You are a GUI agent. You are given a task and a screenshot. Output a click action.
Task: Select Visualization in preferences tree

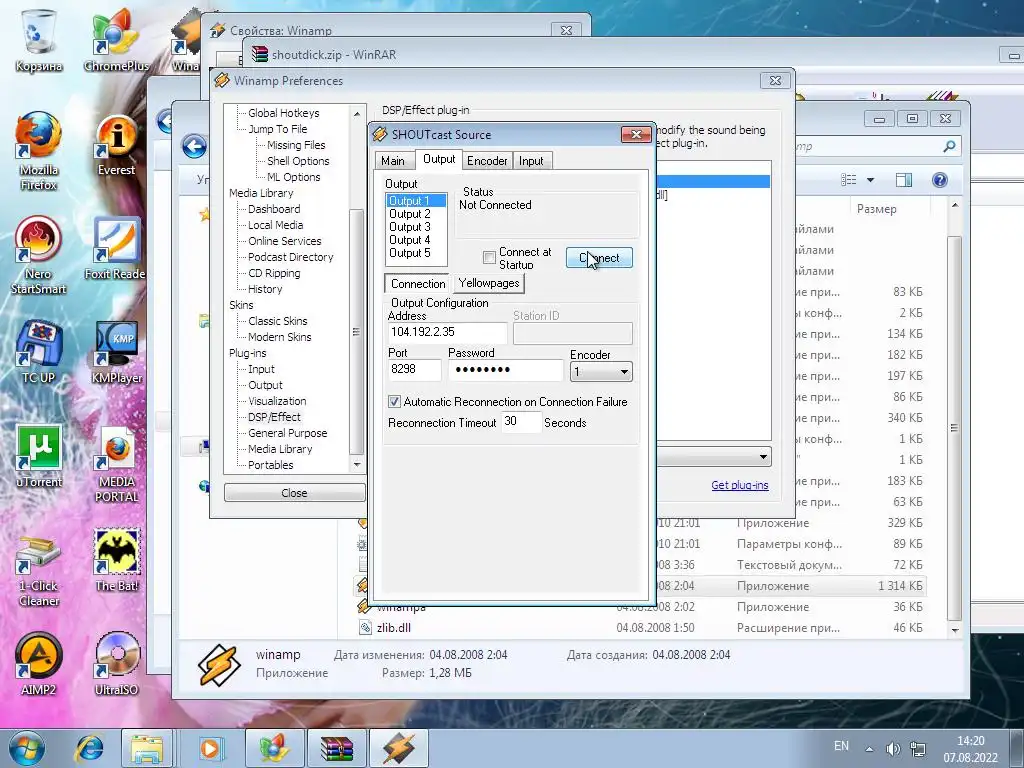(277, 401)
